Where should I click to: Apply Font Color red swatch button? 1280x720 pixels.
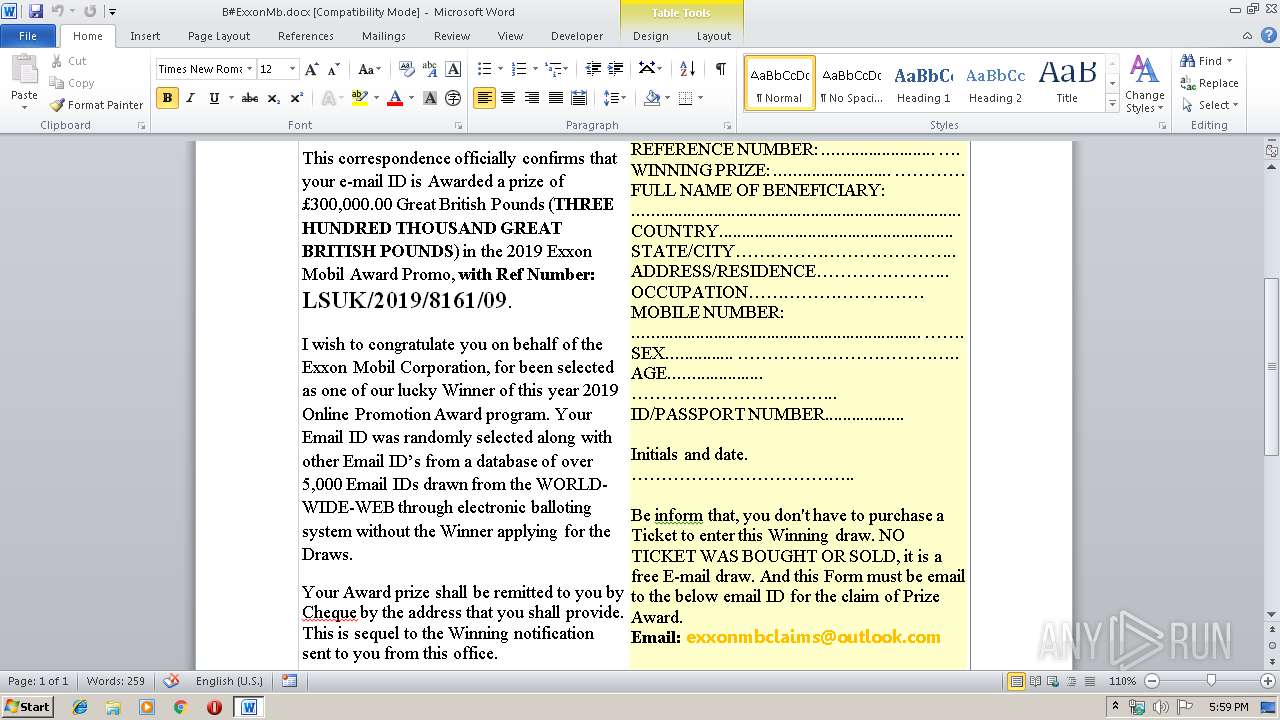pyautogui.click(x=395, y=98)
